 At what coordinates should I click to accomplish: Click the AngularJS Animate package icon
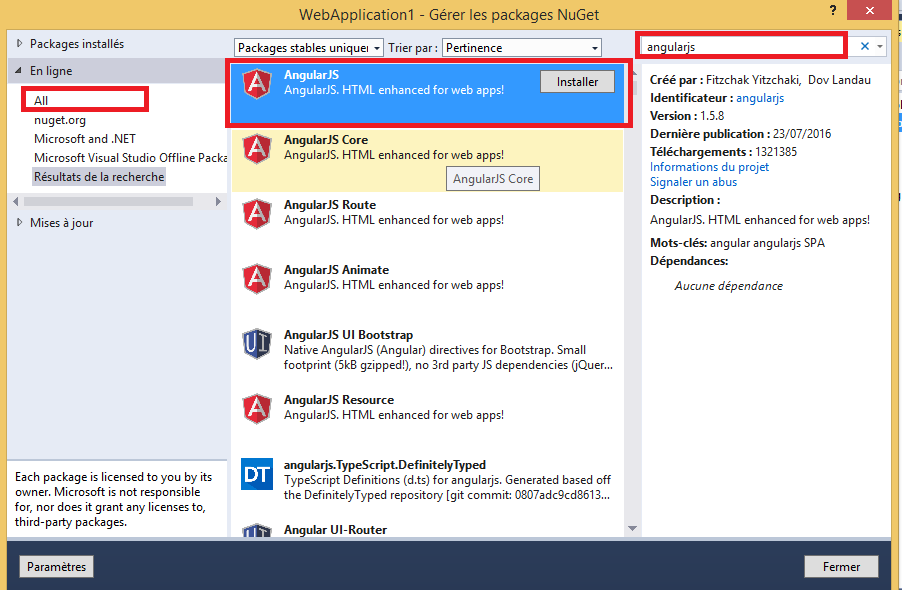point(257,279)
